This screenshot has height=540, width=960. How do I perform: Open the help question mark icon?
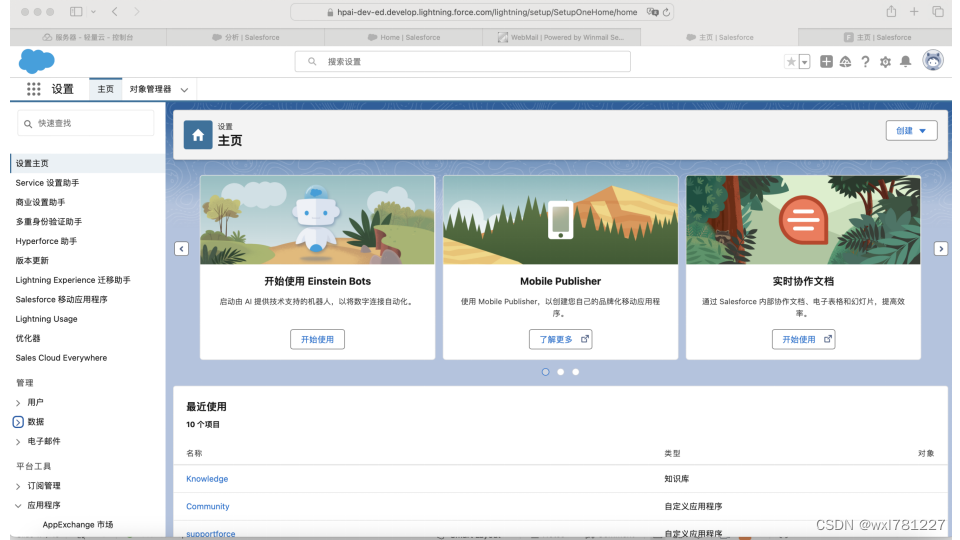click(x=865, y=62)
